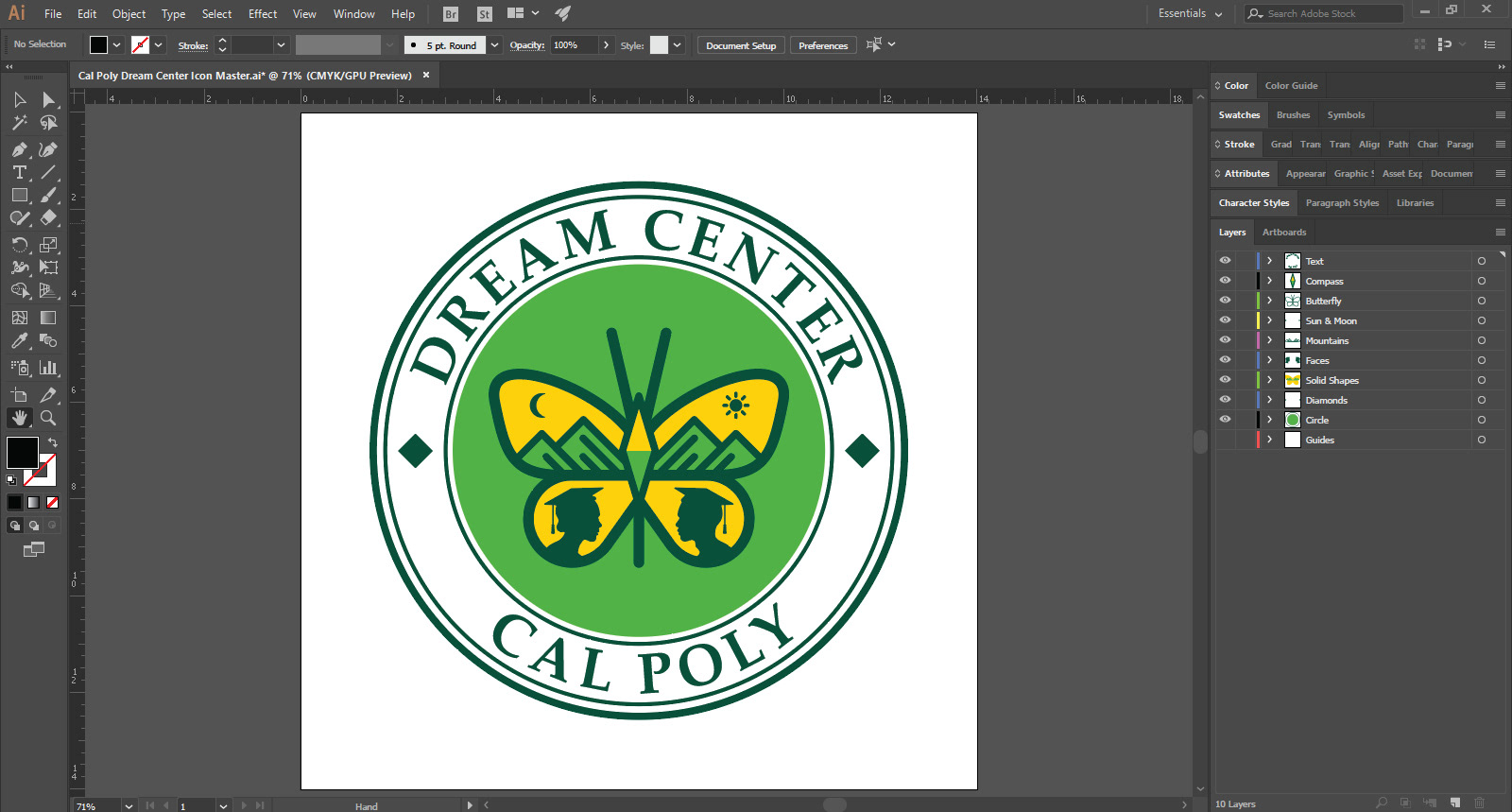Select the Perspective Grid tool
Image resolution: width=1512 pixels, height=812 pixels.
[48, 290]
